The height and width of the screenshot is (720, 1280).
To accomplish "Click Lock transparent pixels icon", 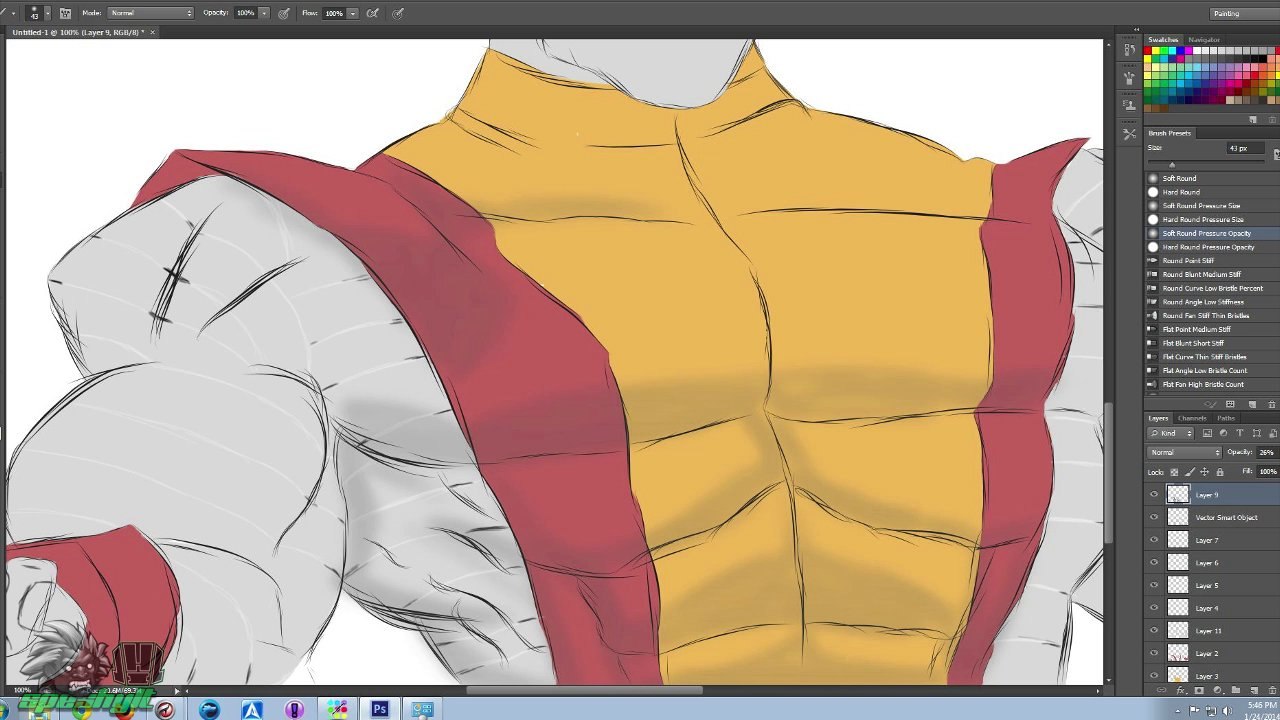I will [x=1174, y=472].
